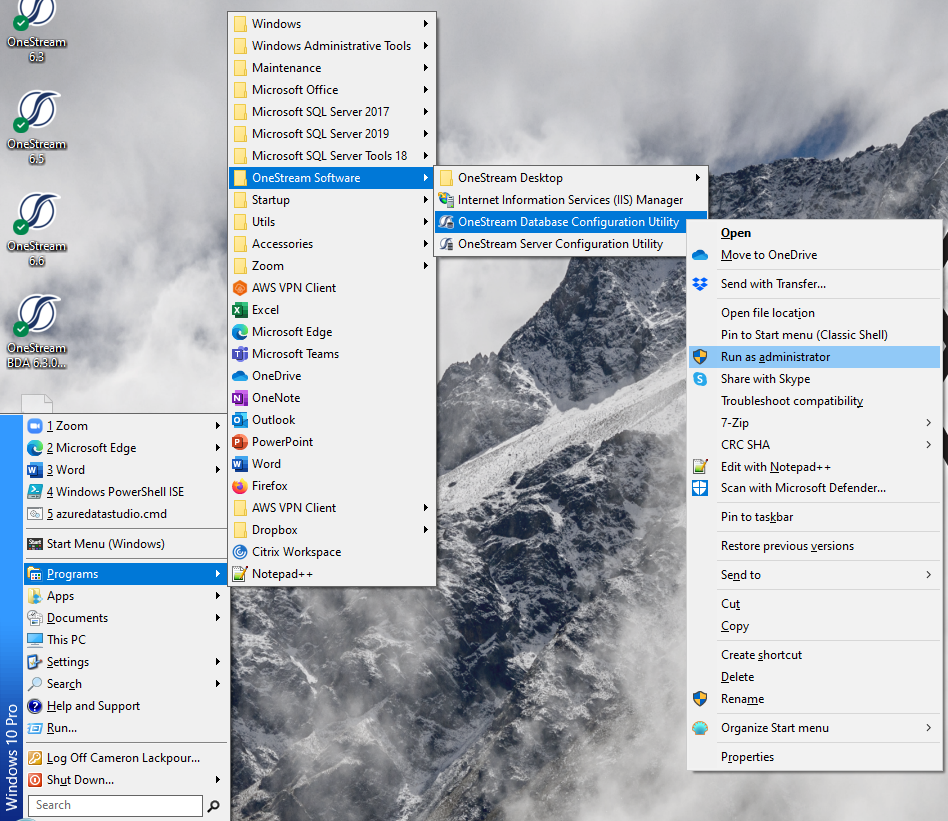The width and height of the screenshot is (948, 821).
Task: Choose Restore previous versions
Action: click(x=814, y=546)
